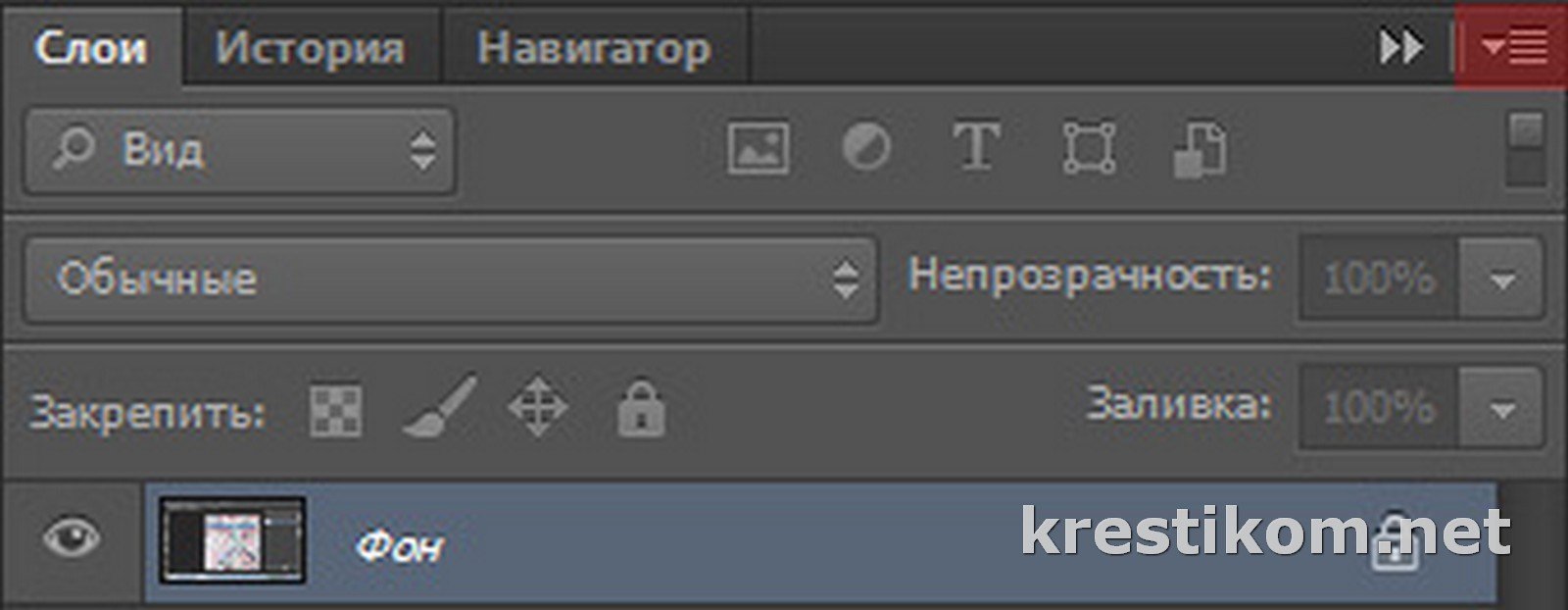1568x610 pixels.
Task: Lock image pixels brush icon
Action: pos(440,405)
